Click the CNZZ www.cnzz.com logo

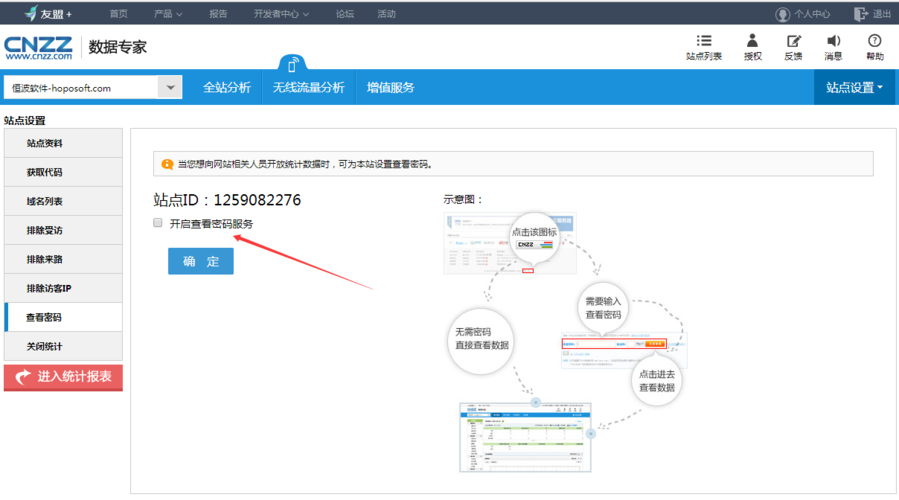pos(38,48)
